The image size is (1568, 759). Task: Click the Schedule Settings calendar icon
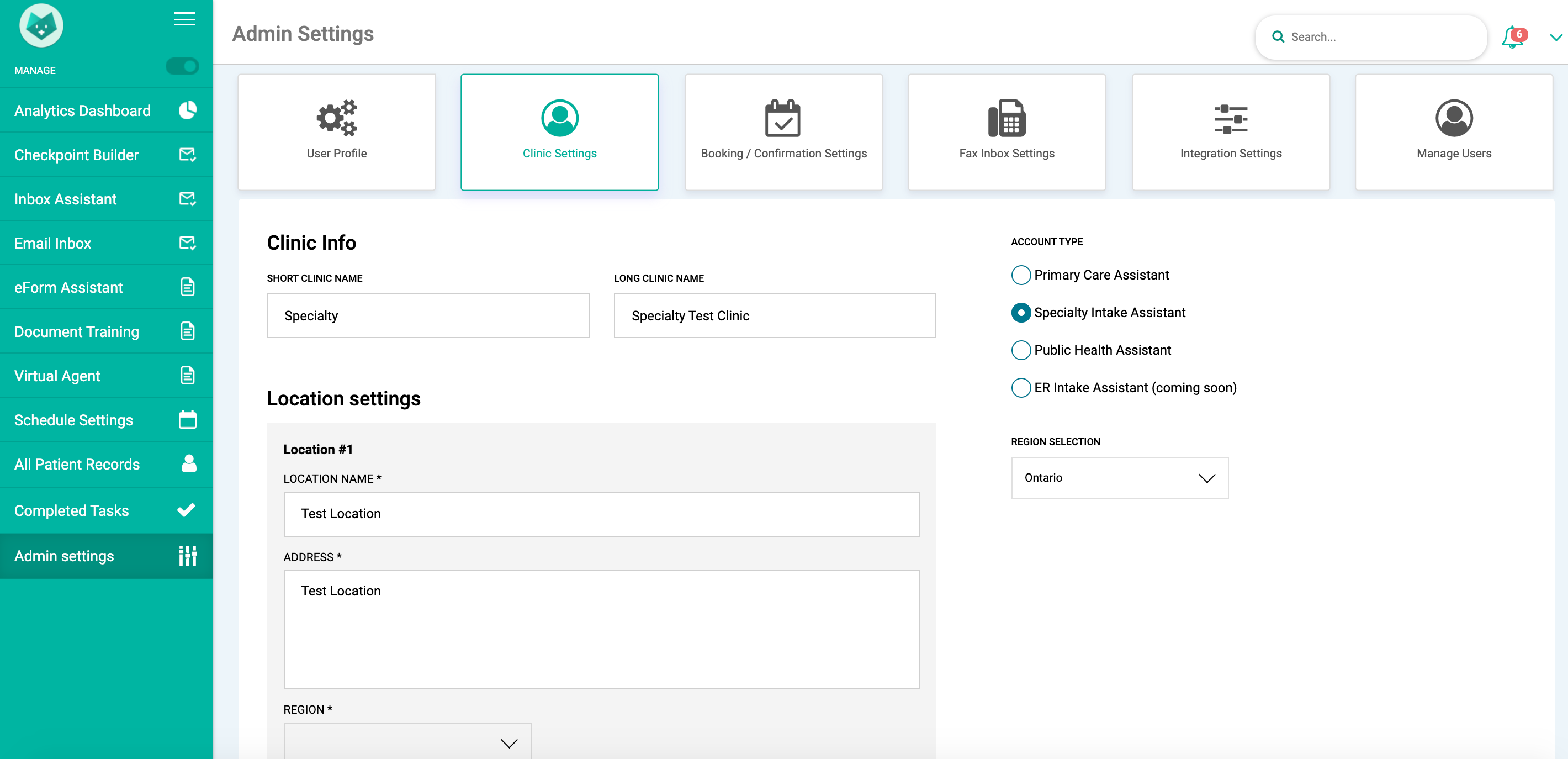pos(188,420)
